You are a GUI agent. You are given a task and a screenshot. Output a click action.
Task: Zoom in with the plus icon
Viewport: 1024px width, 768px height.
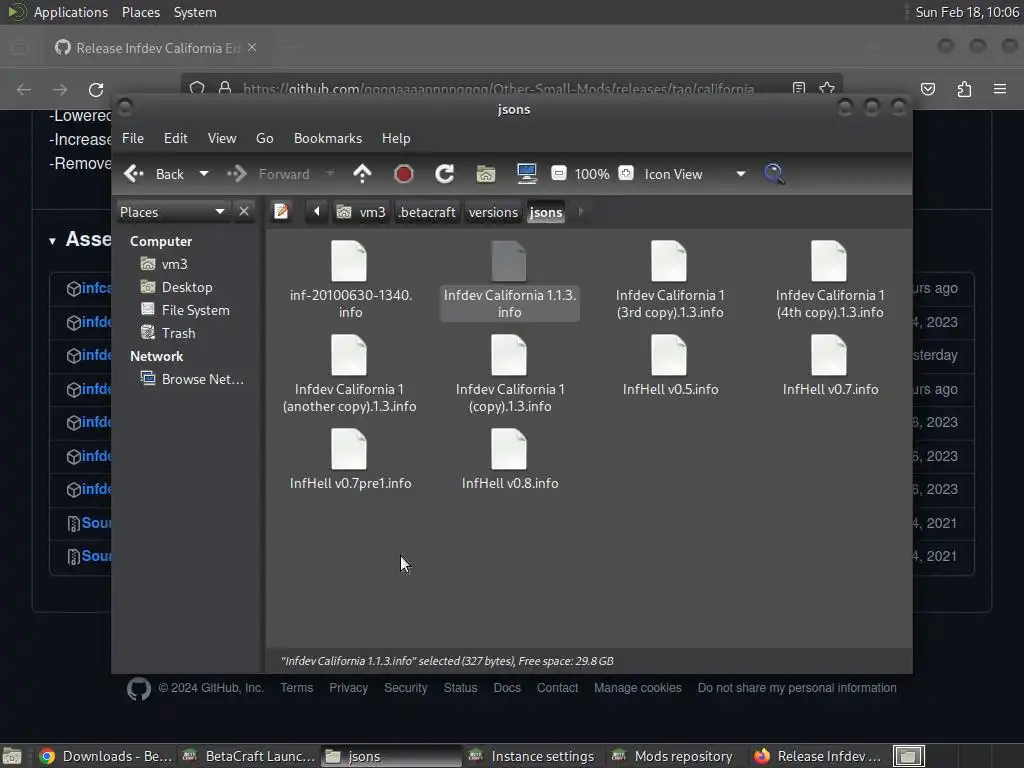pos(626,173)
